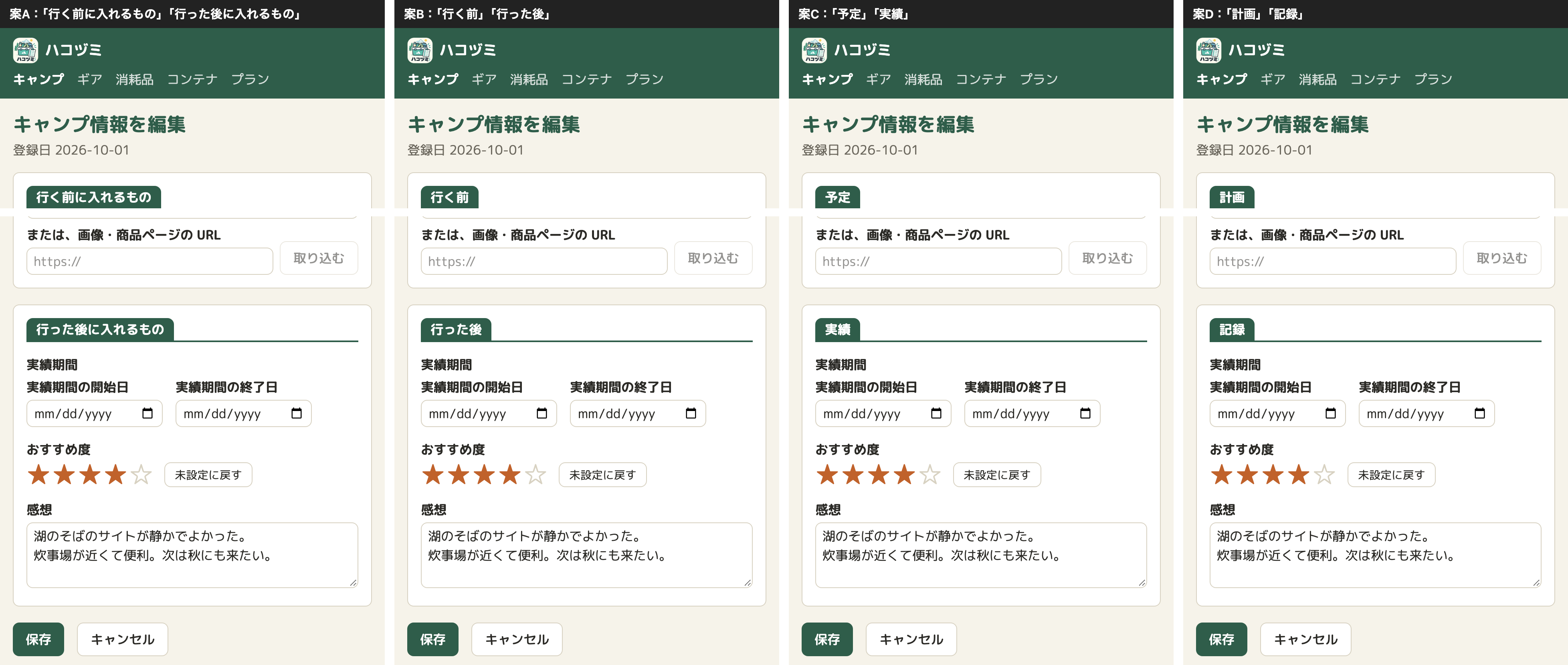Set rating to the first star in 案C

coord(827,475)
